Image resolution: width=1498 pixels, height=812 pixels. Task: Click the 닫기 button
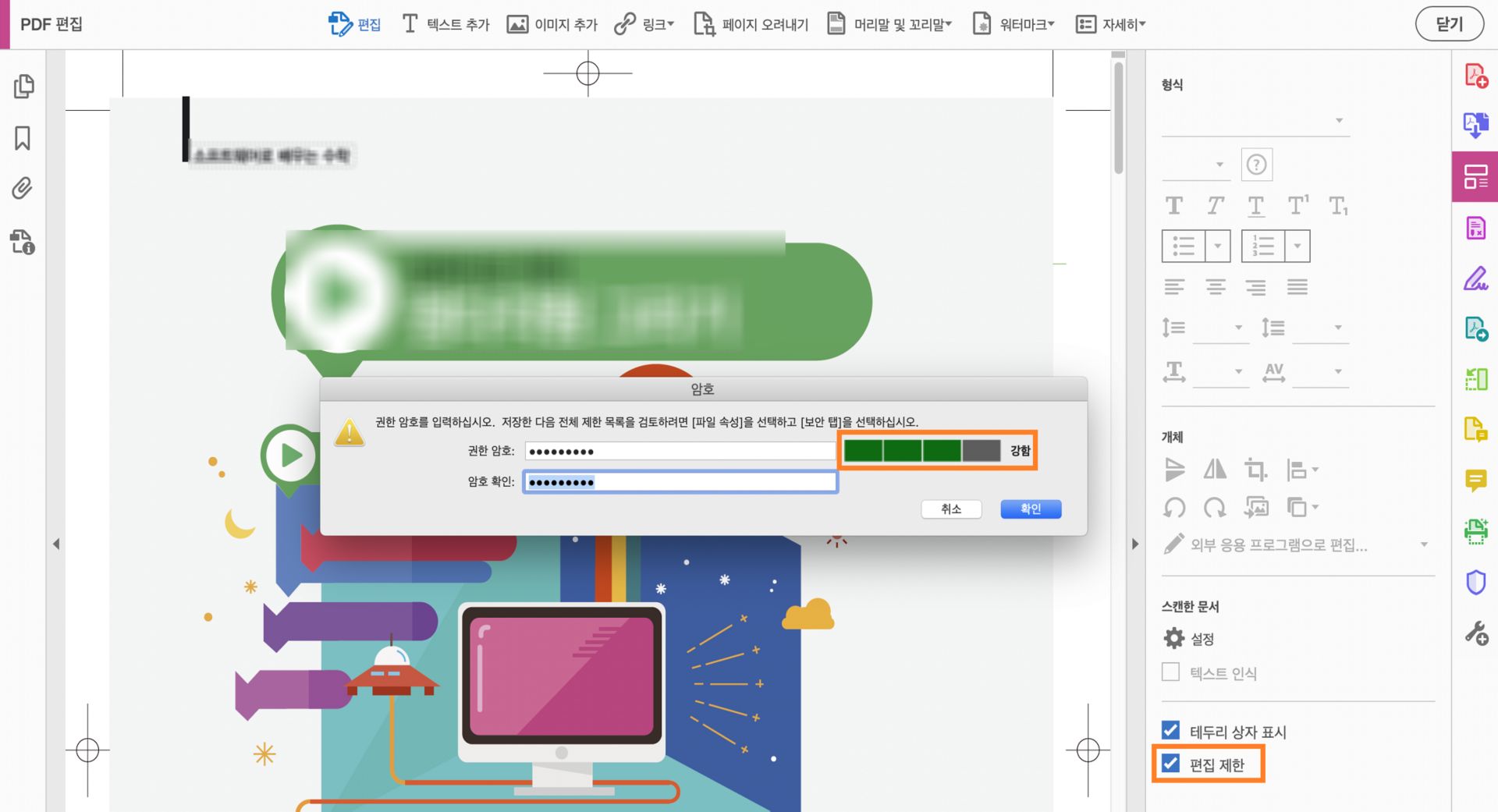[x=1450, y=24]
